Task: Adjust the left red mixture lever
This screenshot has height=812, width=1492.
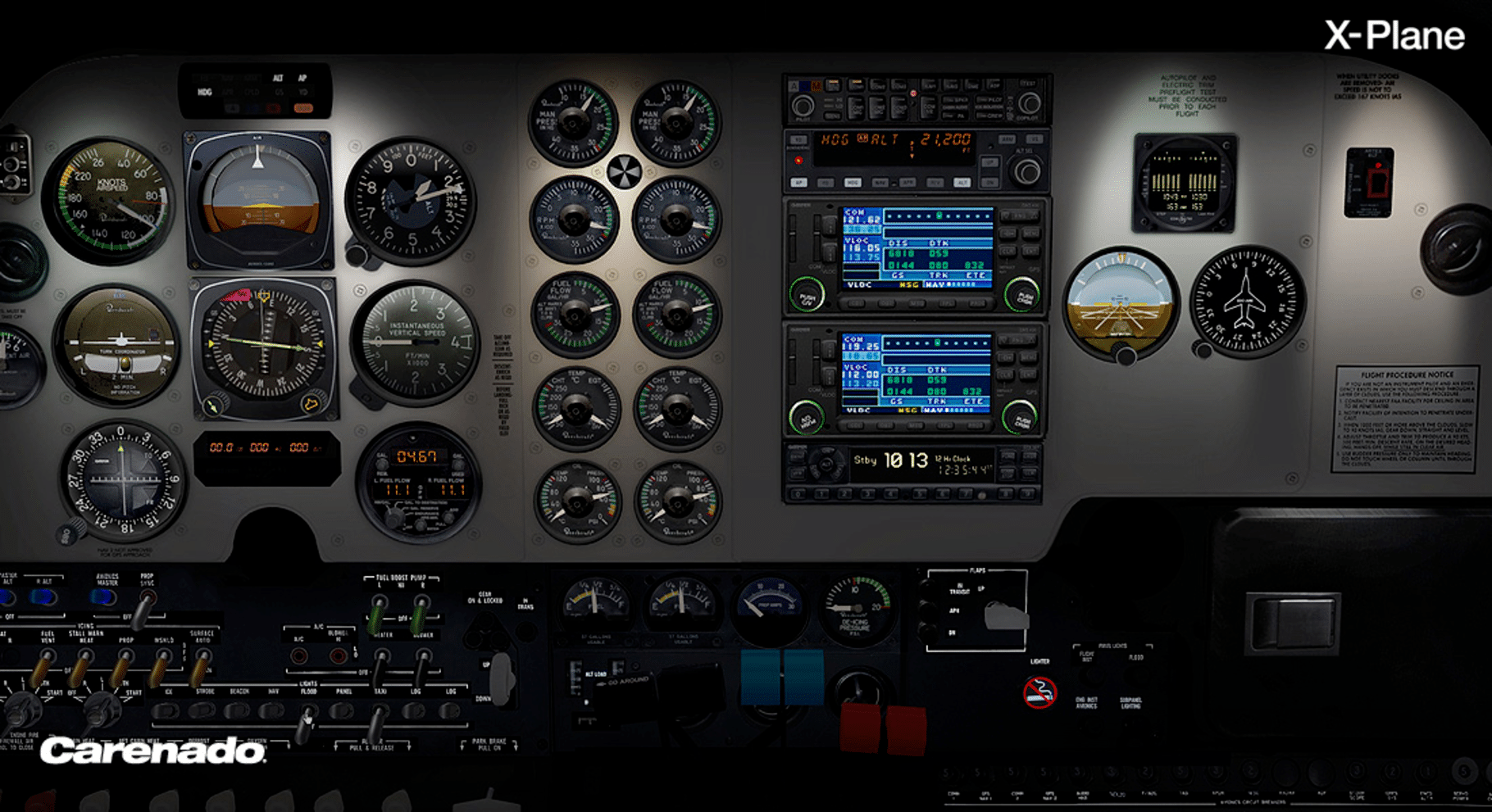Action: point(861,728)
